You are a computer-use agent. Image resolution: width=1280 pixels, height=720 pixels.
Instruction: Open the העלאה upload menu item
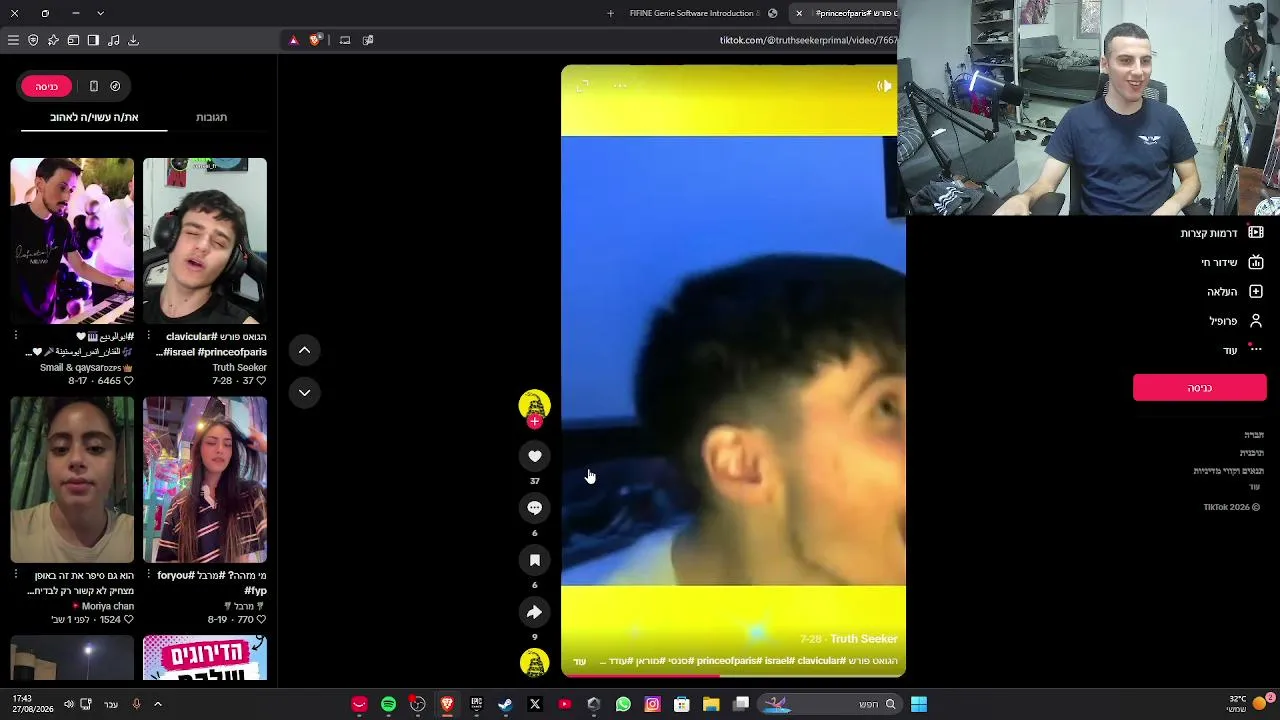(x=1235, y=292)
